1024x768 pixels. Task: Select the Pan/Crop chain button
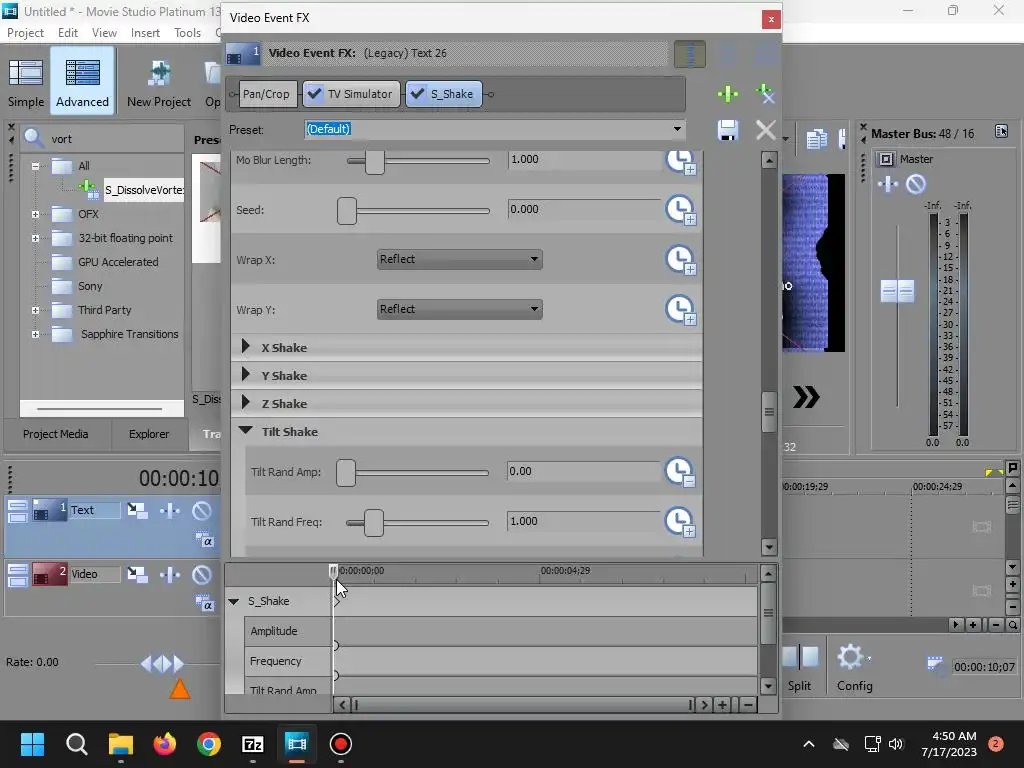pyautogui.click(x=266, y=94)
